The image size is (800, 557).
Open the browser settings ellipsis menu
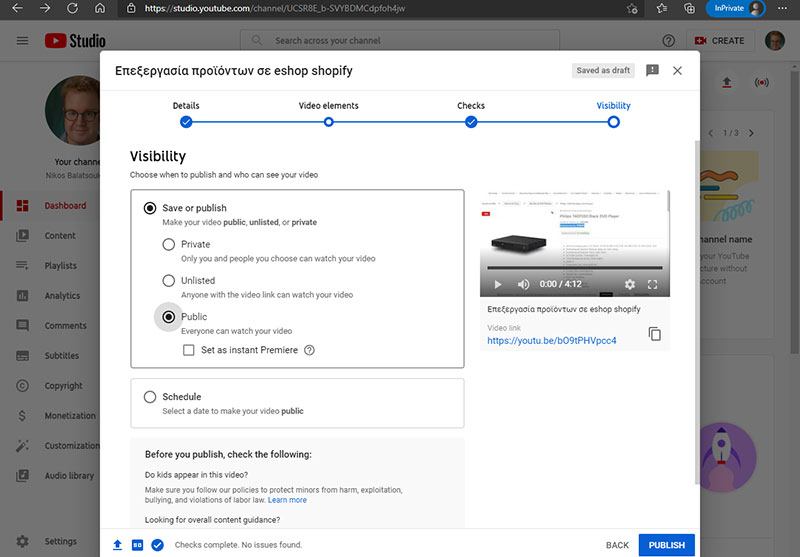[x=782, y=8]
